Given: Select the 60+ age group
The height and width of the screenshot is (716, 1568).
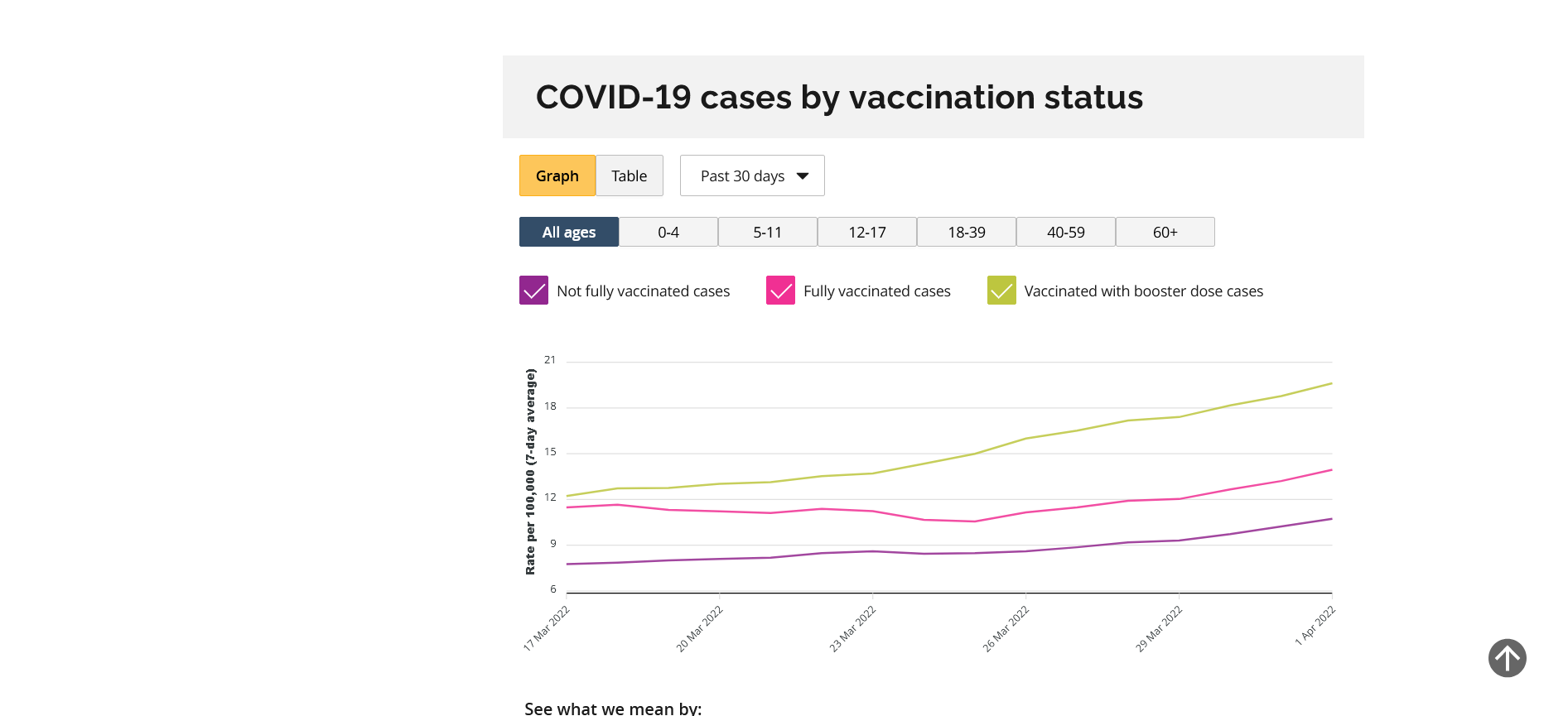Looking at the screenshot, I should click(1165, 232).
